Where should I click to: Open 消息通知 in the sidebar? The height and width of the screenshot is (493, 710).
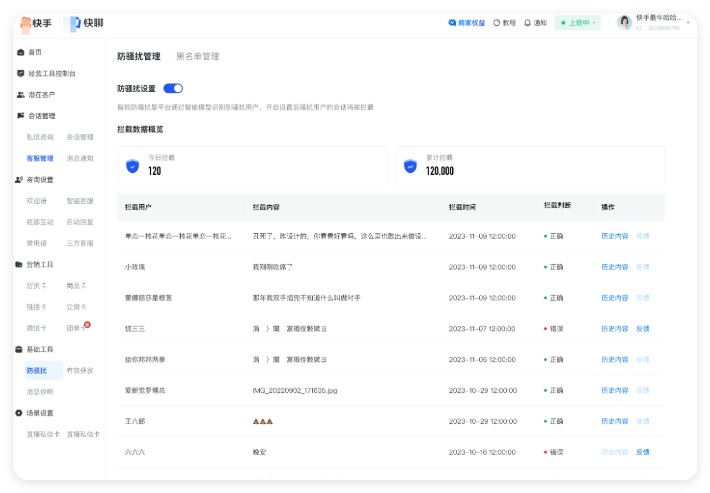(80, 158)
